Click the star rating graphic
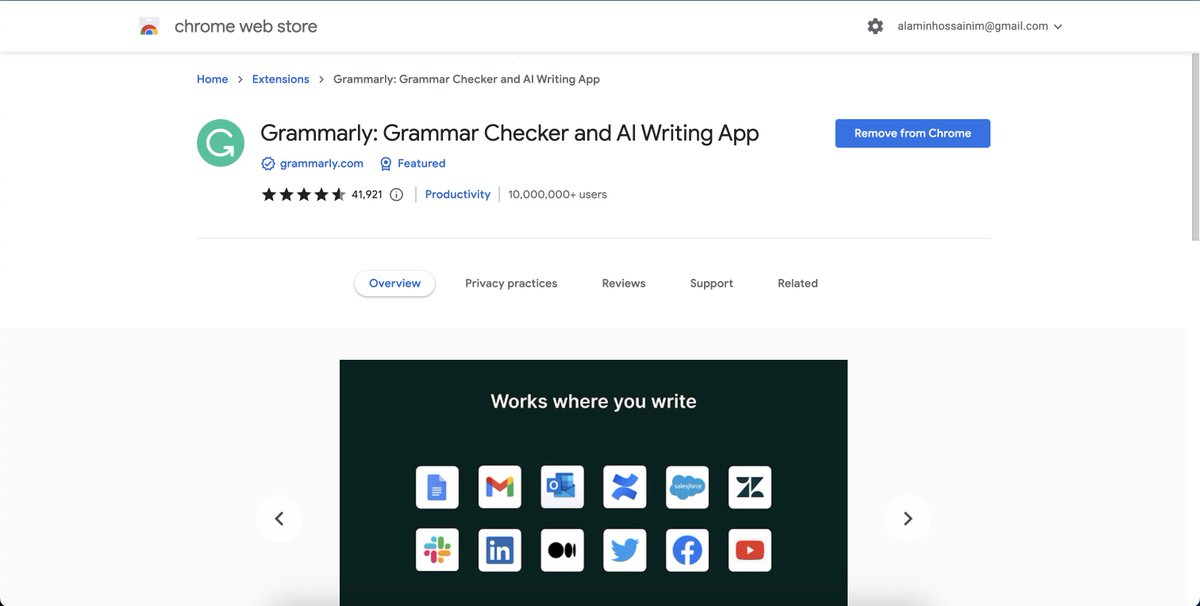Screen dimensions: 1200x606 303,195
